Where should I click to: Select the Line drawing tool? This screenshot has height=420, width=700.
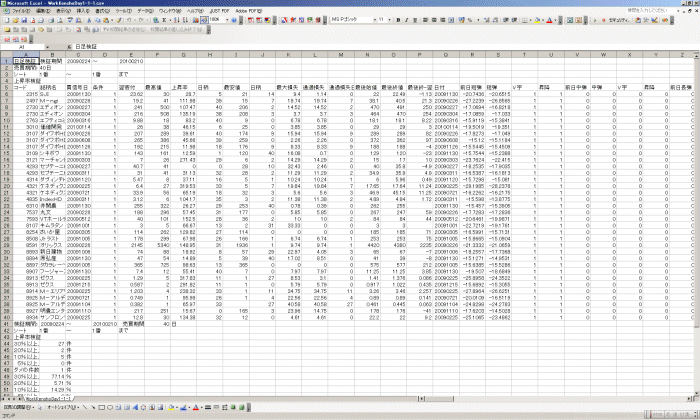point(85,408)
